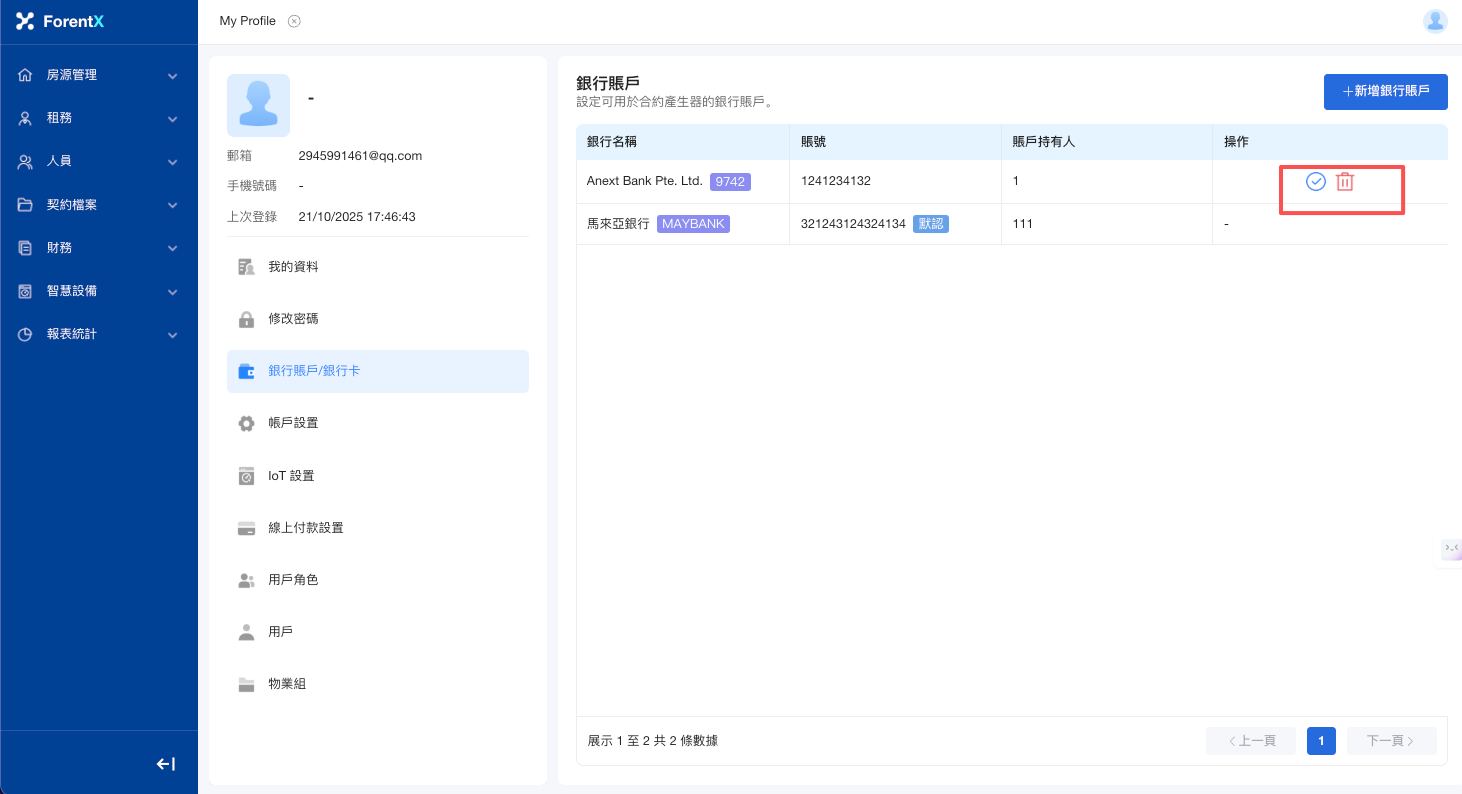Set Anext Bank as default with checkmark icon
Viewport: 1462px width, 794px height.
point(1316,182)
